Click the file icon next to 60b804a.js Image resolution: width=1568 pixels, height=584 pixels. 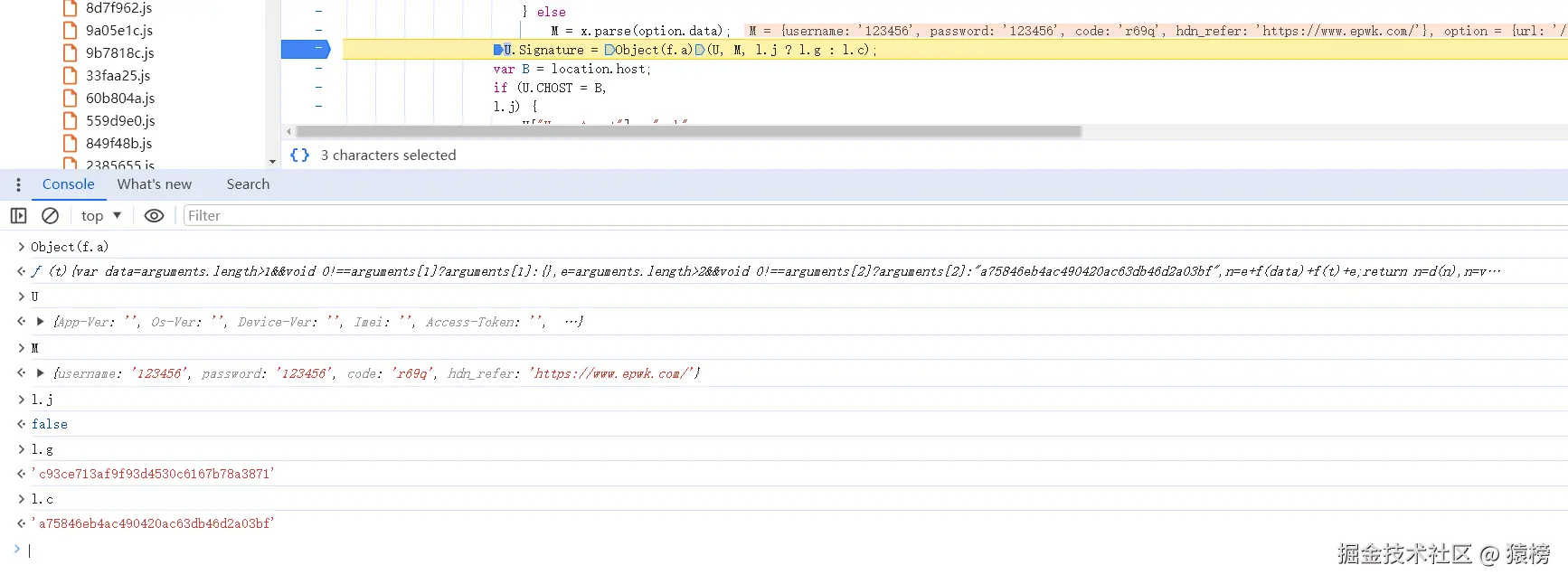70,98
